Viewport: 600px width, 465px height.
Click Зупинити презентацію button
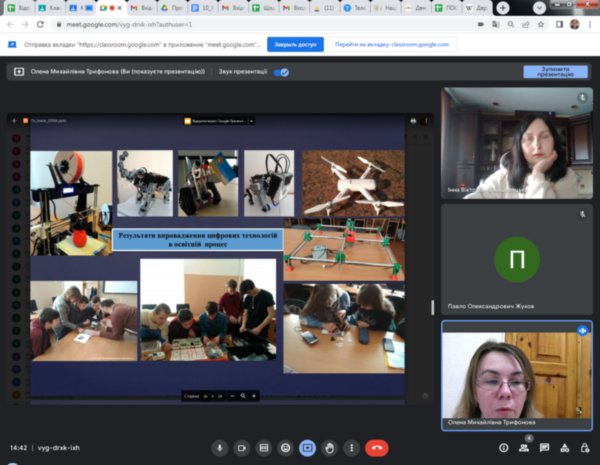coord(555,72)
